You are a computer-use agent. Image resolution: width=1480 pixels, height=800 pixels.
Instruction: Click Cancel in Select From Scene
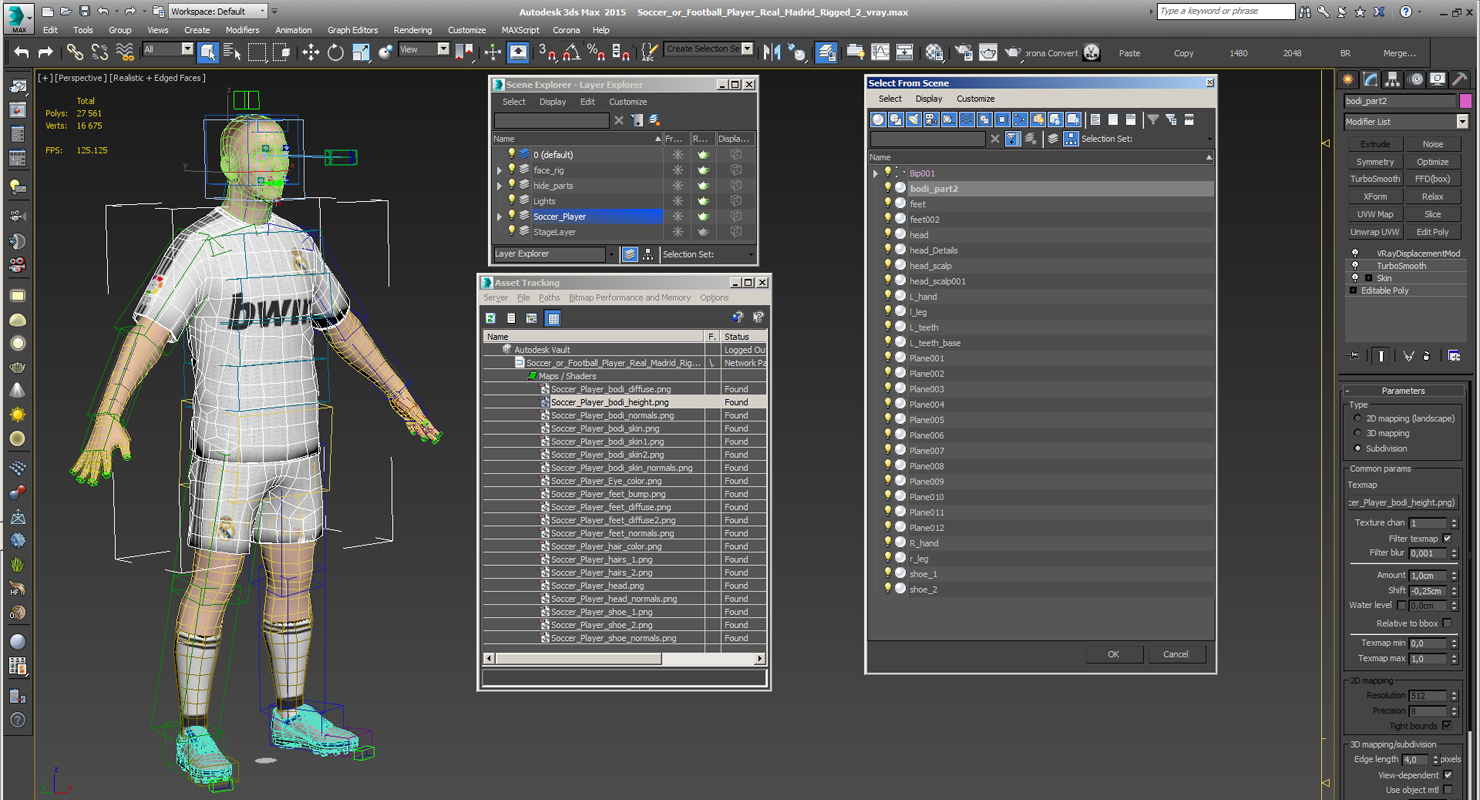pos(1176,654)
